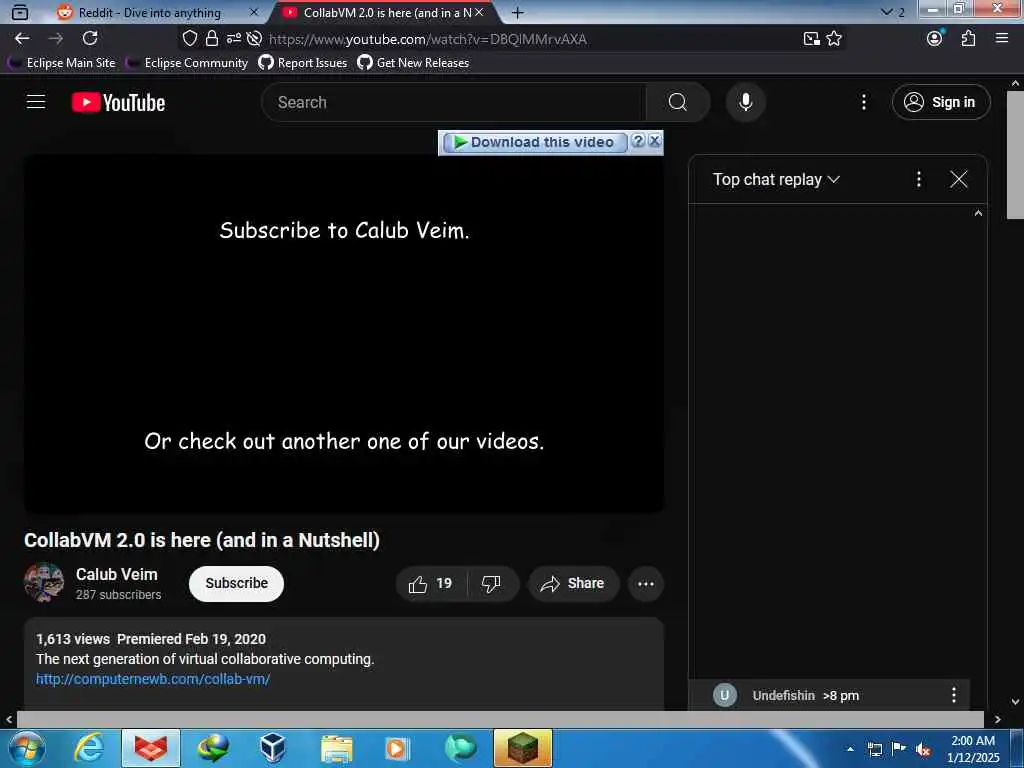Image resolution: width=1024 pixels, height=768 pixels.
Task: Click Download this video button
Action: (x=534, y=142)
